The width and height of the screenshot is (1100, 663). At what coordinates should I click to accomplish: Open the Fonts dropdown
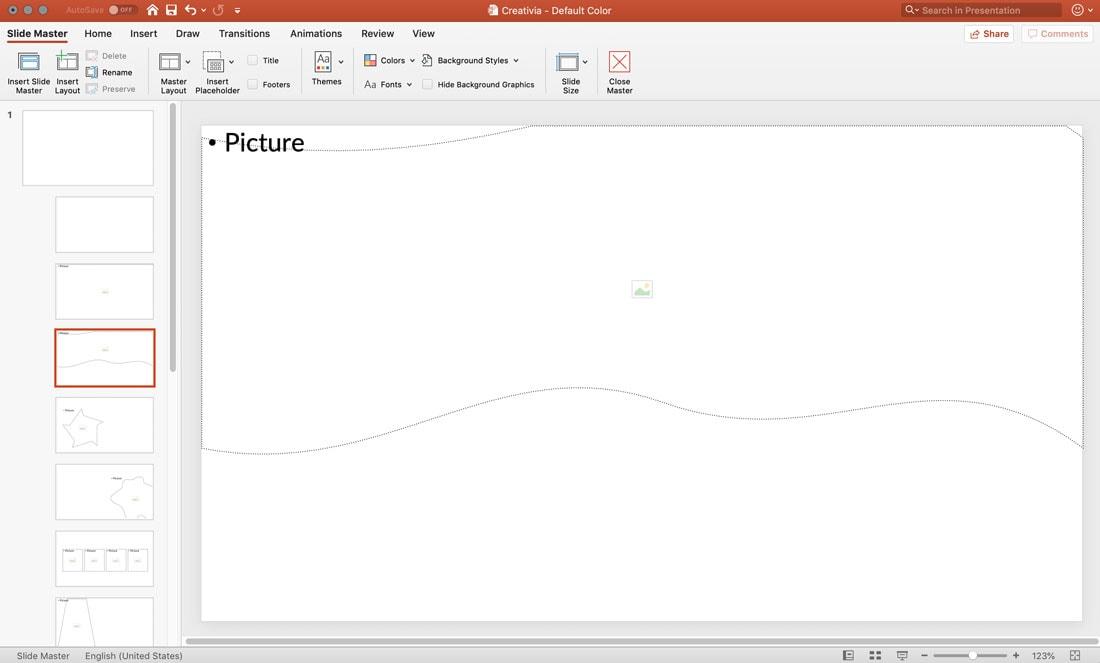pyautogui.click(x=388, y=84)
